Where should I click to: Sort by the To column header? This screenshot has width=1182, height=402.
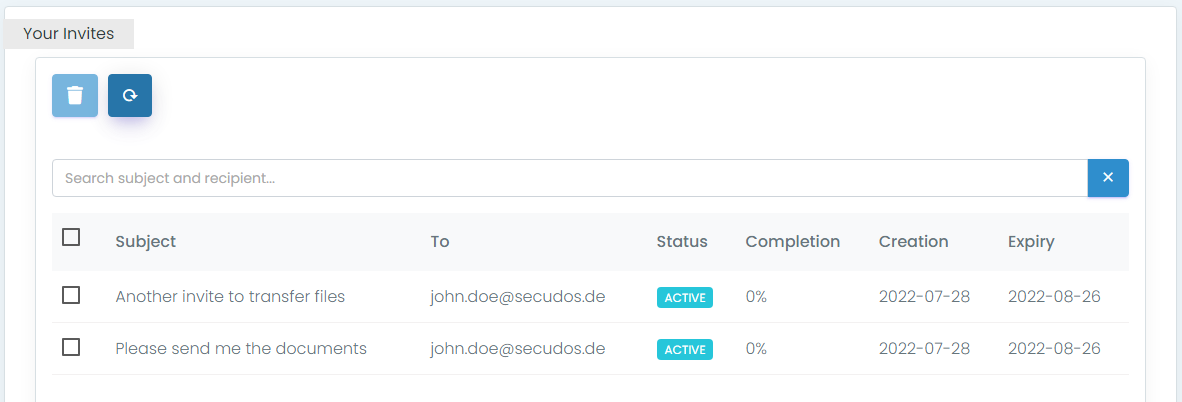coord(440,242)
